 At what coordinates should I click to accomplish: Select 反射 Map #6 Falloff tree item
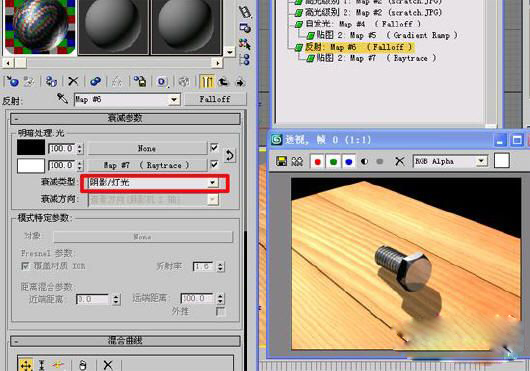pyautogui.click(x=359, y=47)
